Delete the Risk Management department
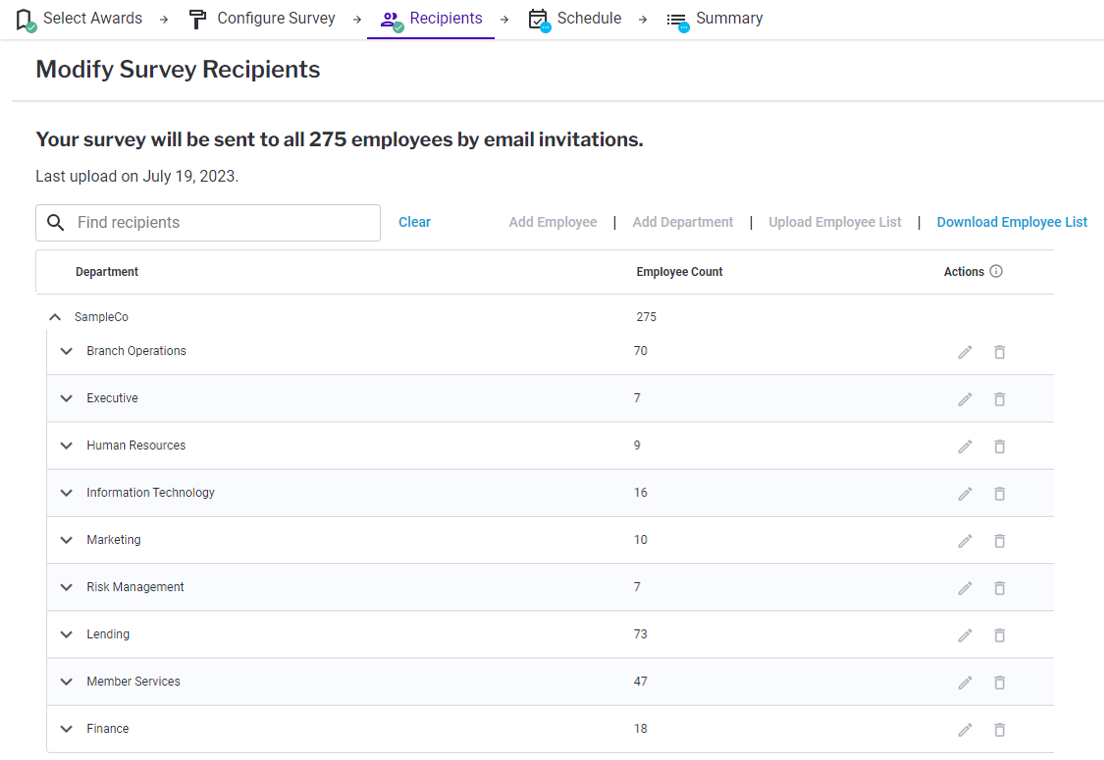 (x=999, y=588)
